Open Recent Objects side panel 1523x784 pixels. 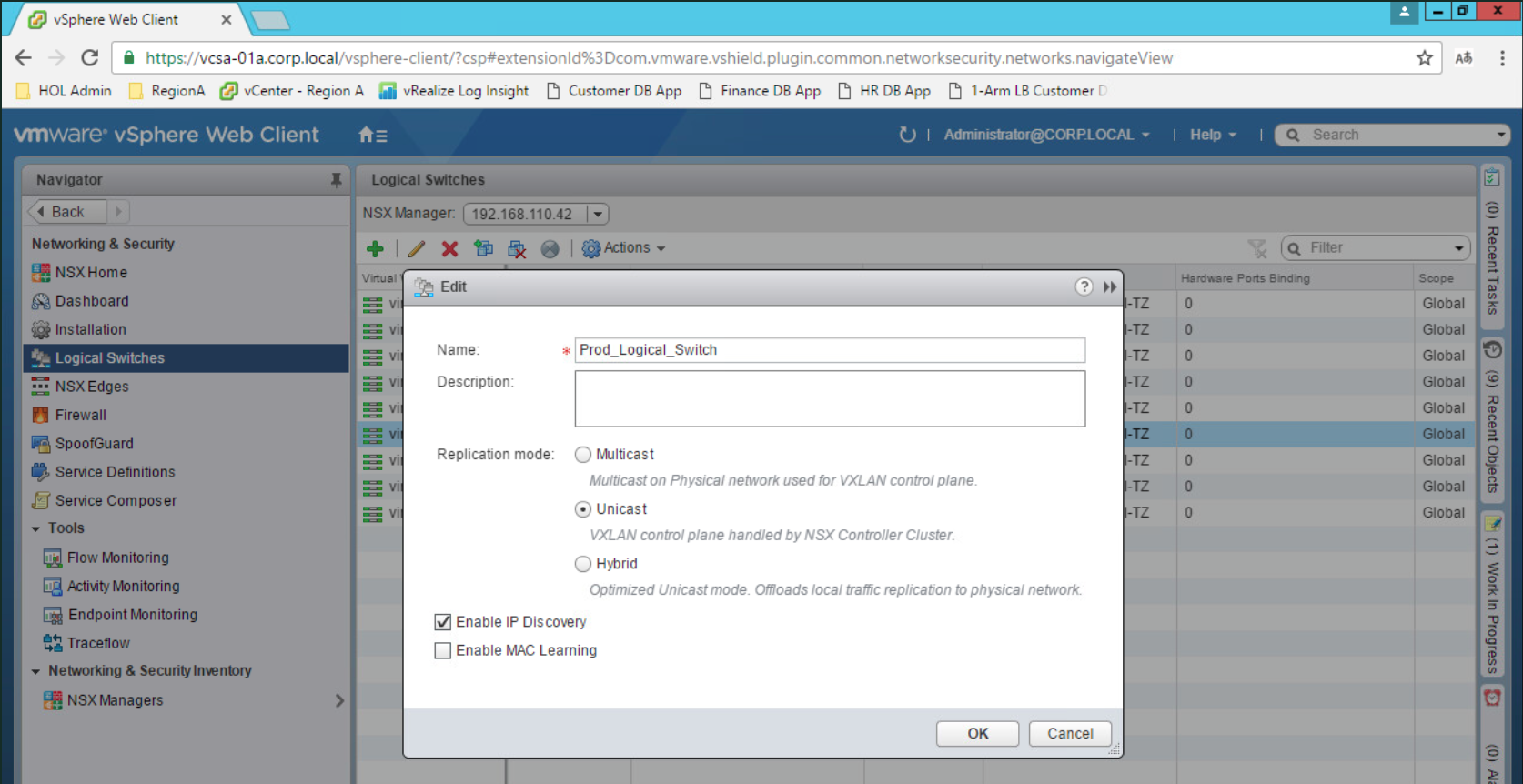(1492, 420)
